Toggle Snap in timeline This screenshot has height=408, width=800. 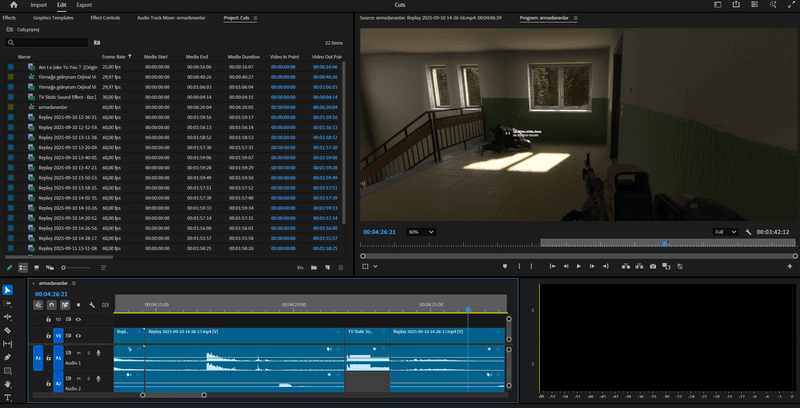point(52,305)
